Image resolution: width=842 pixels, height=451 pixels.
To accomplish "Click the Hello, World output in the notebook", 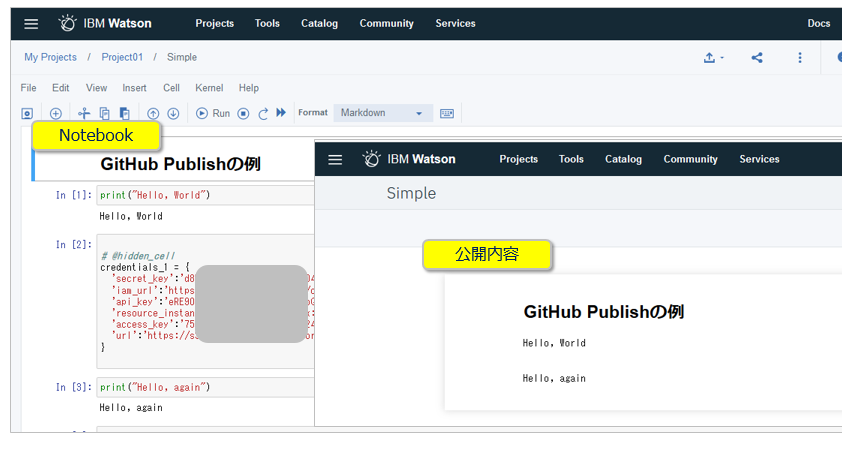I will tap(131, 216).
